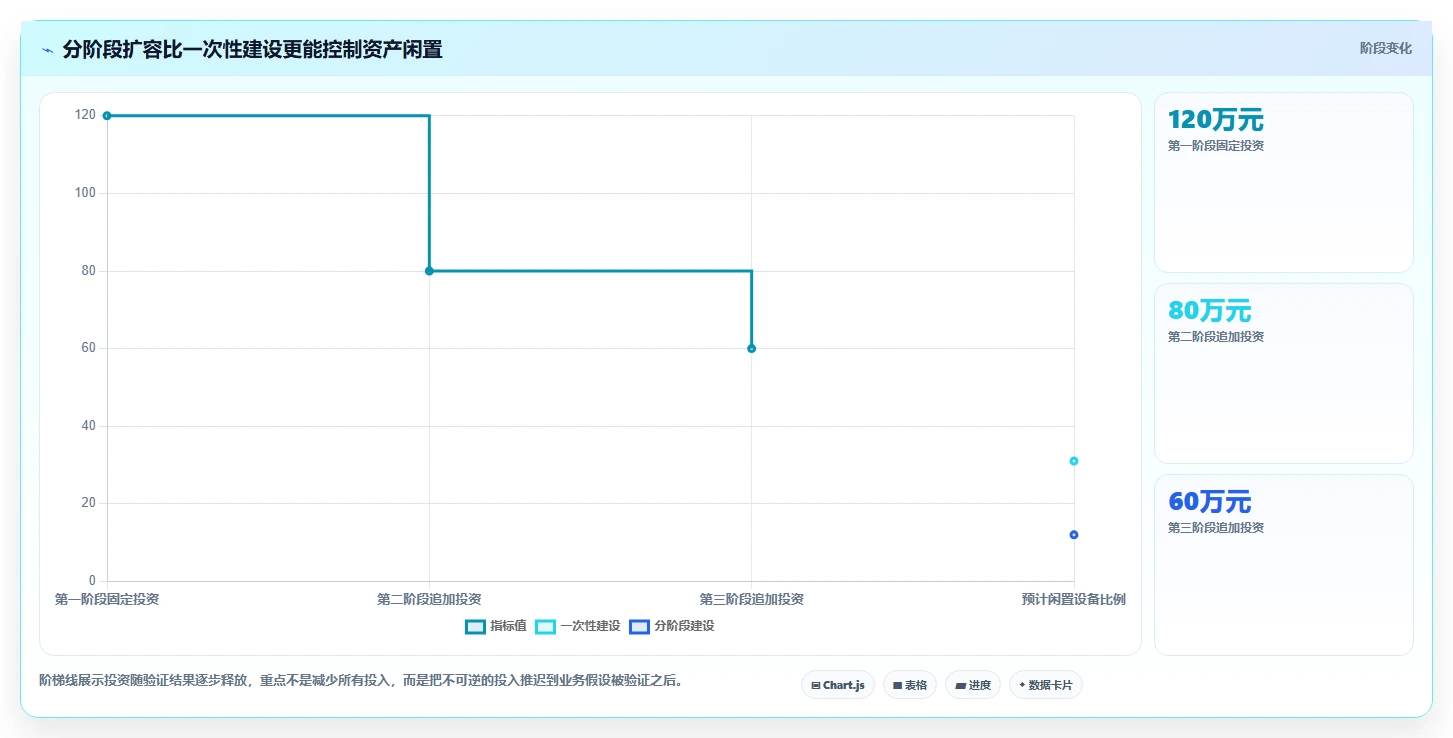Click the blue 分阶段建设 data point
The height and width of the screenshot is (738, 1453).
pos(1074,535)
